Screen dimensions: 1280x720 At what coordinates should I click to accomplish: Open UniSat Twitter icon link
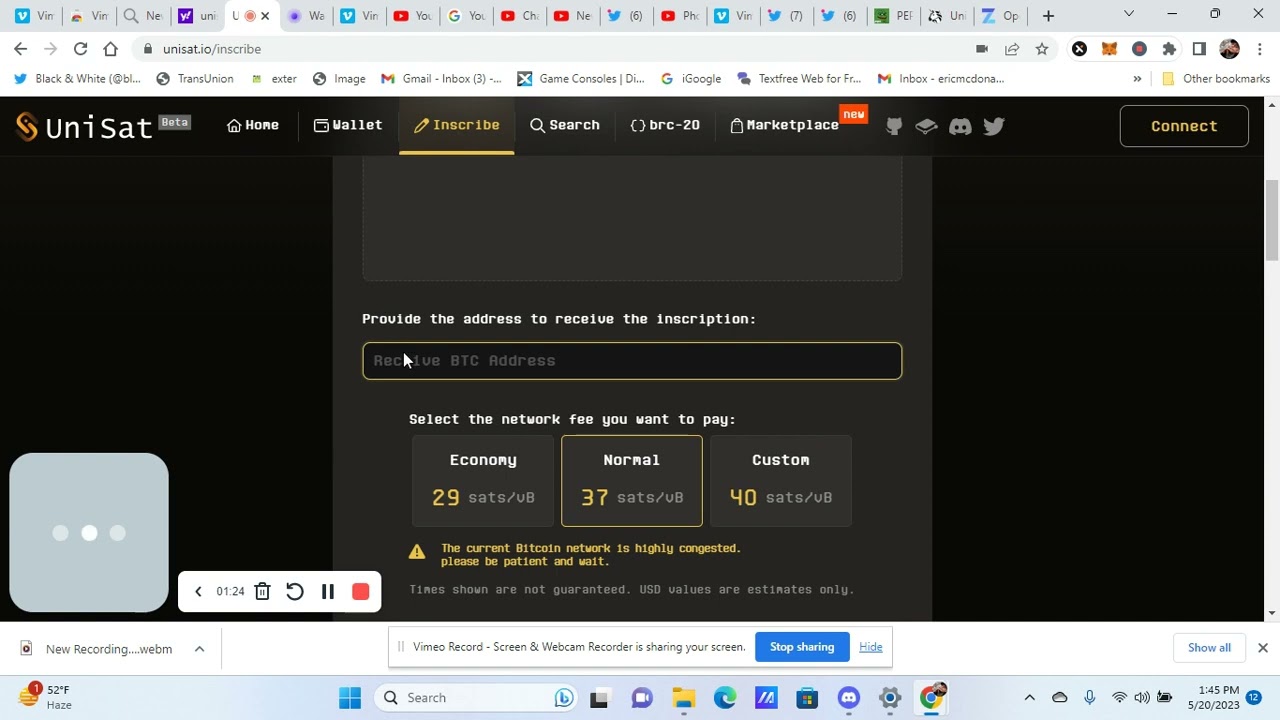coord(994,126)
